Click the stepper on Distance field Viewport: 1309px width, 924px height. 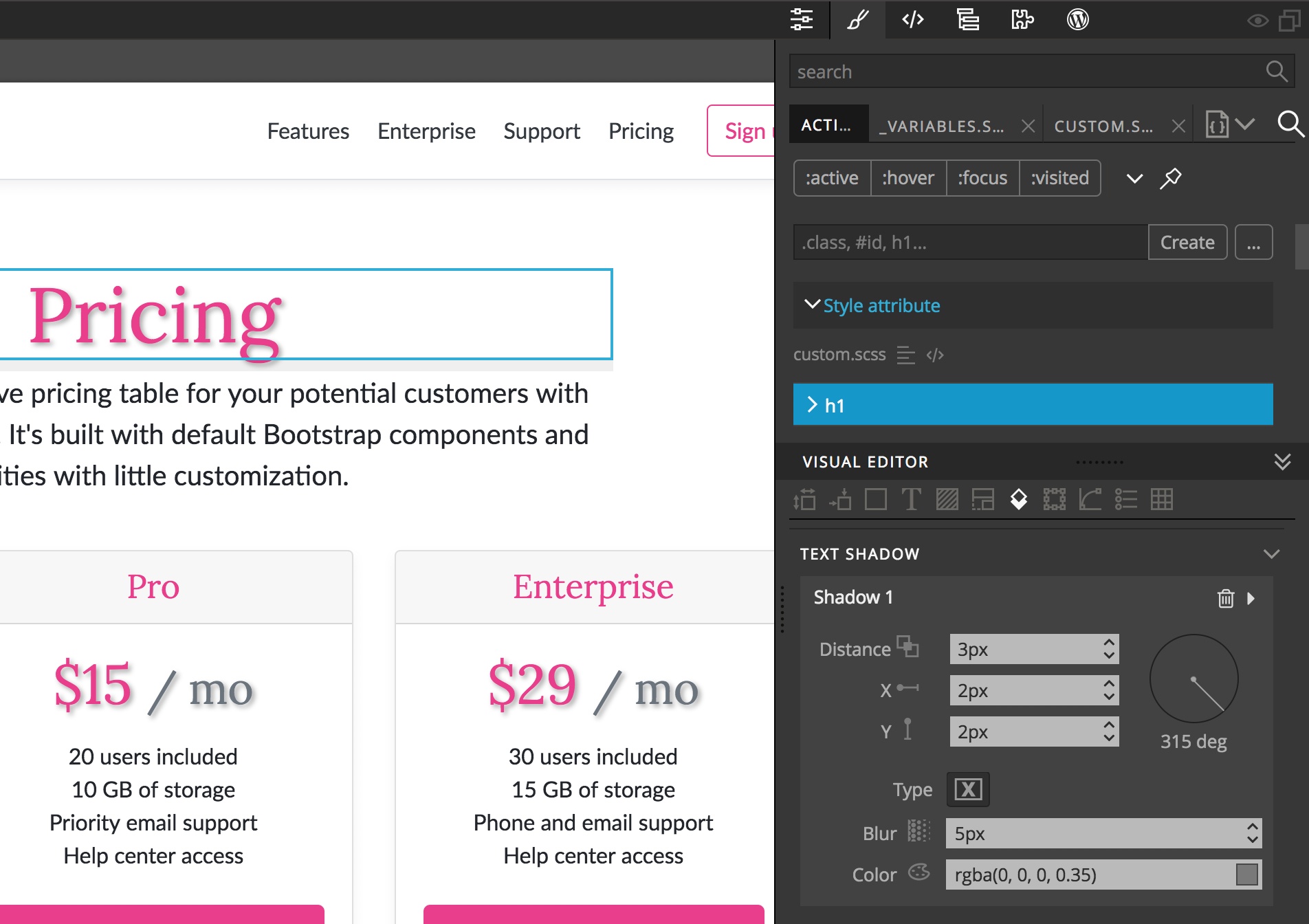coord(1108,648)
